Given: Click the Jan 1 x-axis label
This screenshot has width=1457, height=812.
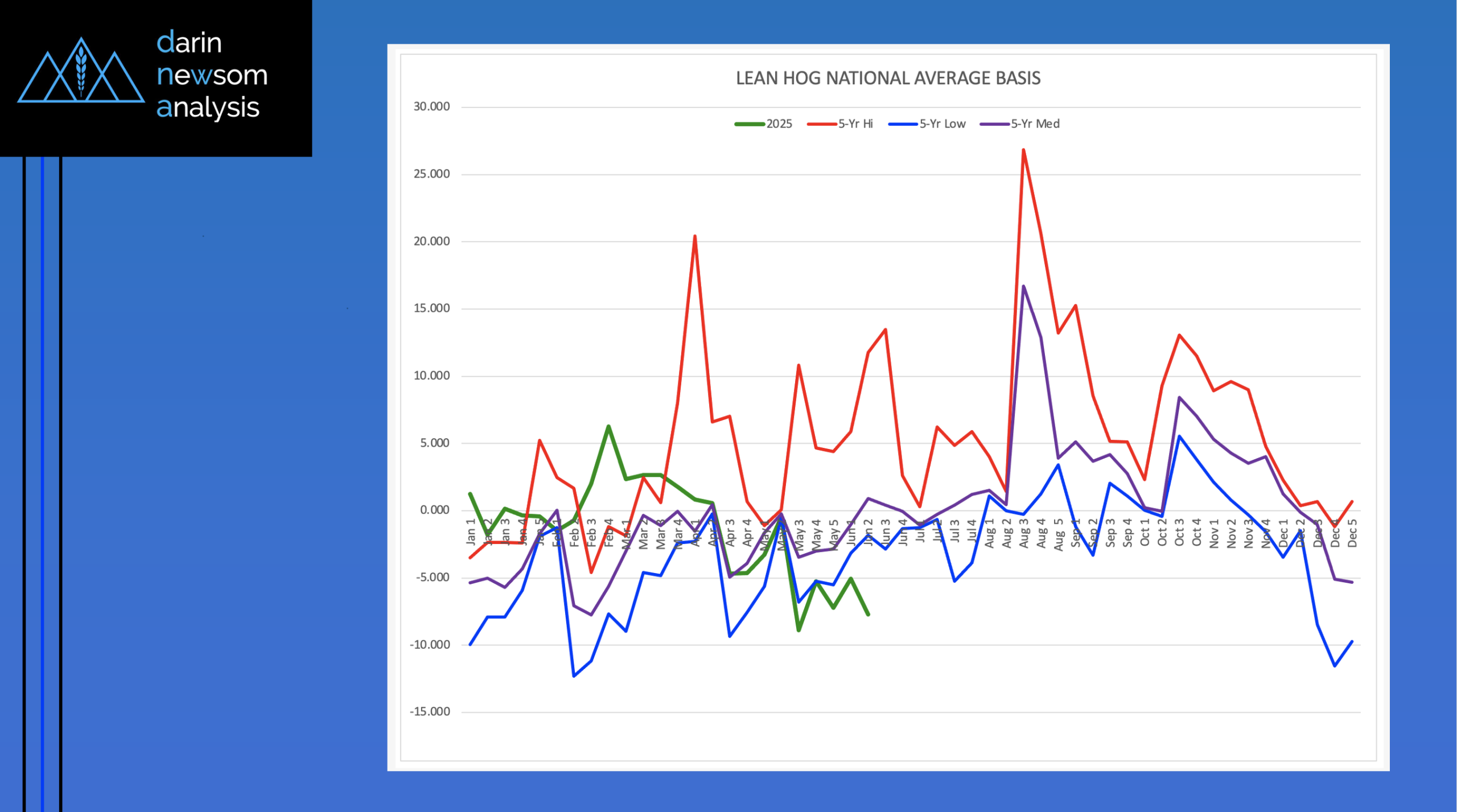Looking at the screenshot, I should 471,533.
